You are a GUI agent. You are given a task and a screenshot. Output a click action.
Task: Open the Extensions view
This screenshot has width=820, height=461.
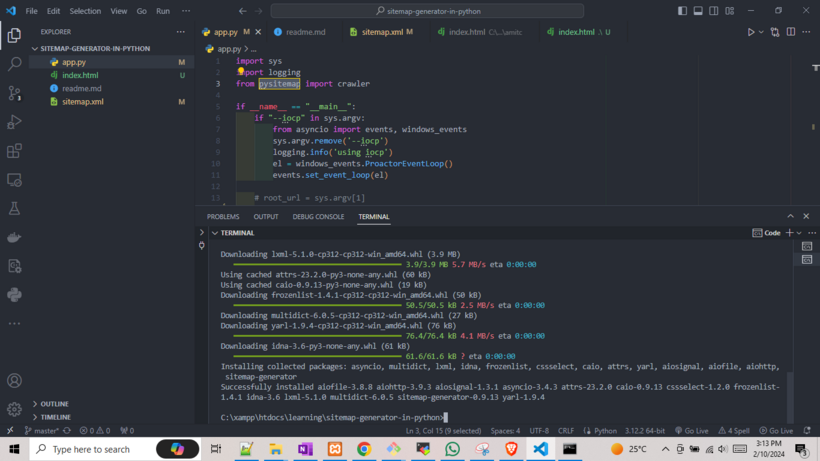[x=14, y=151]
